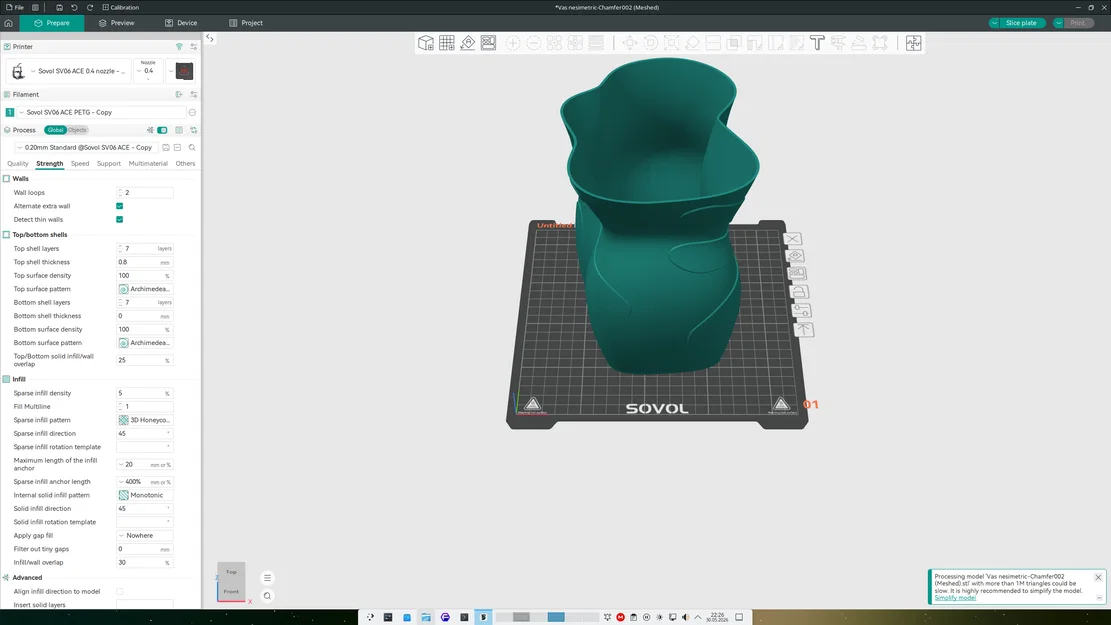Open the Speed tab

click(80, 164)
